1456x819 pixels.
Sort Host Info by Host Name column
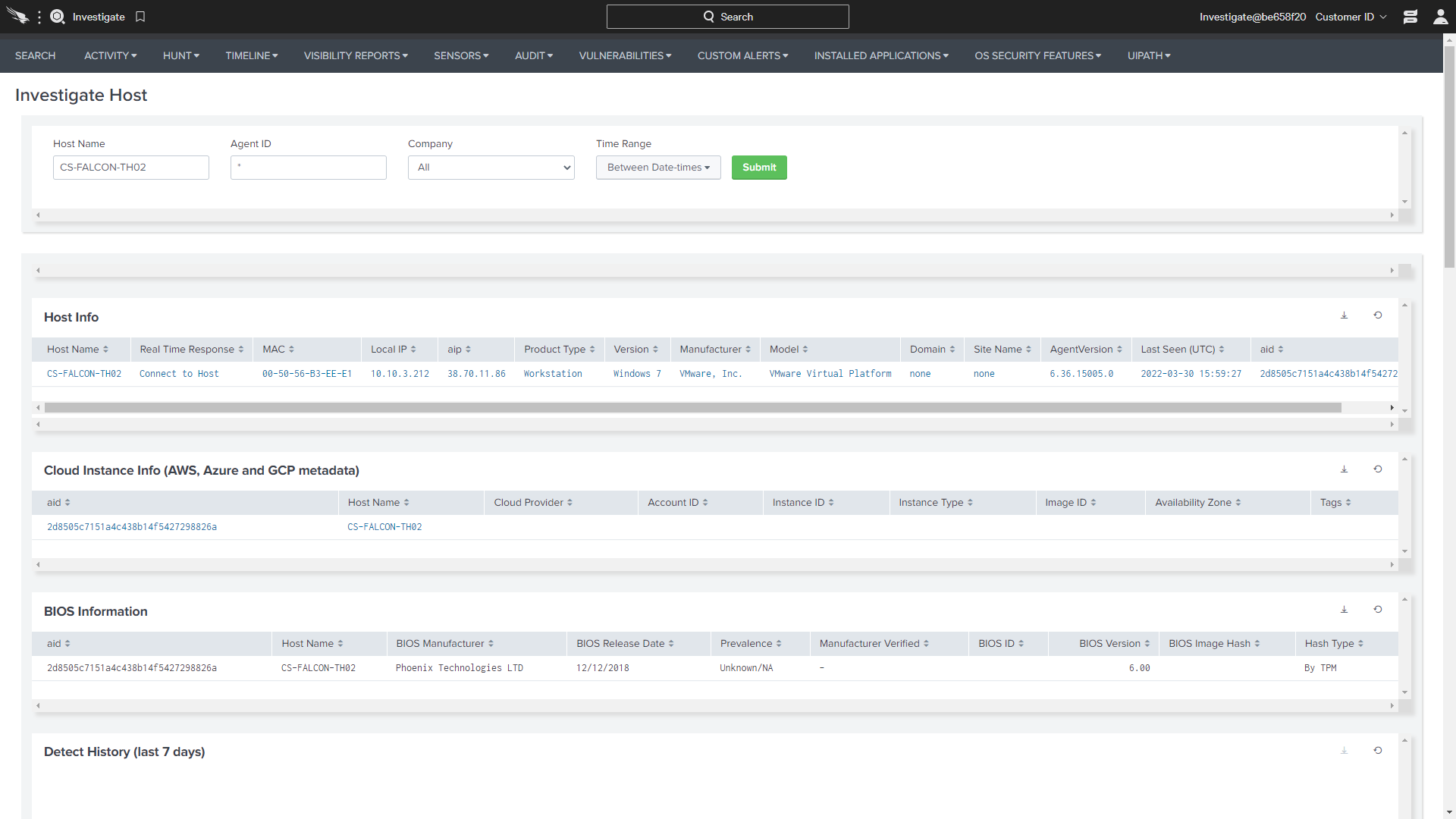tap(77, 350)
